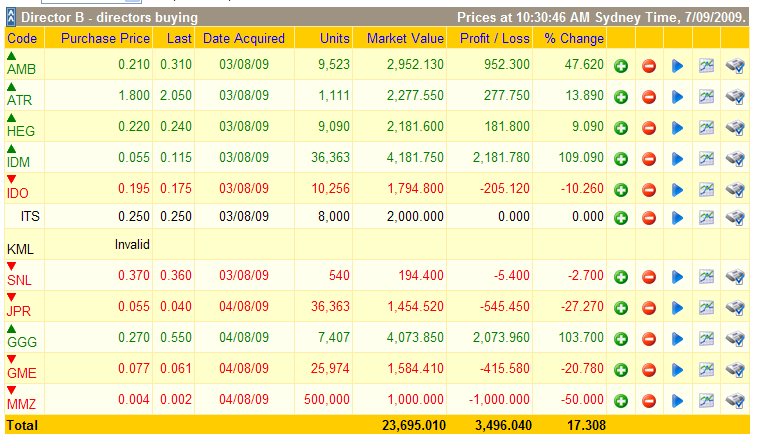The height and width of the screenshot is (446, 757).
Task: Sort by the Date Acquired column header
Action: point(243,38)
